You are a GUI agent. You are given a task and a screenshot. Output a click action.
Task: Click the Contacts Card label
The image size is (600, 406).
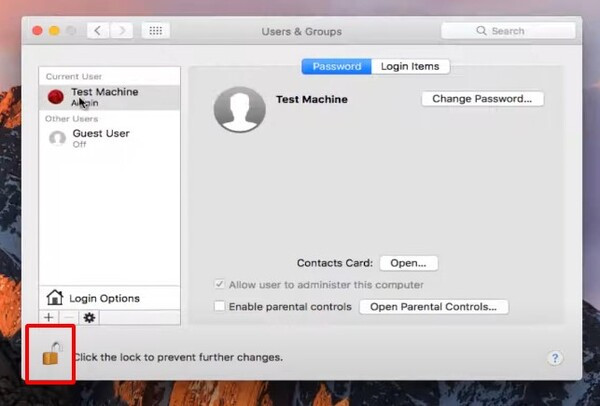click(334, 263)
